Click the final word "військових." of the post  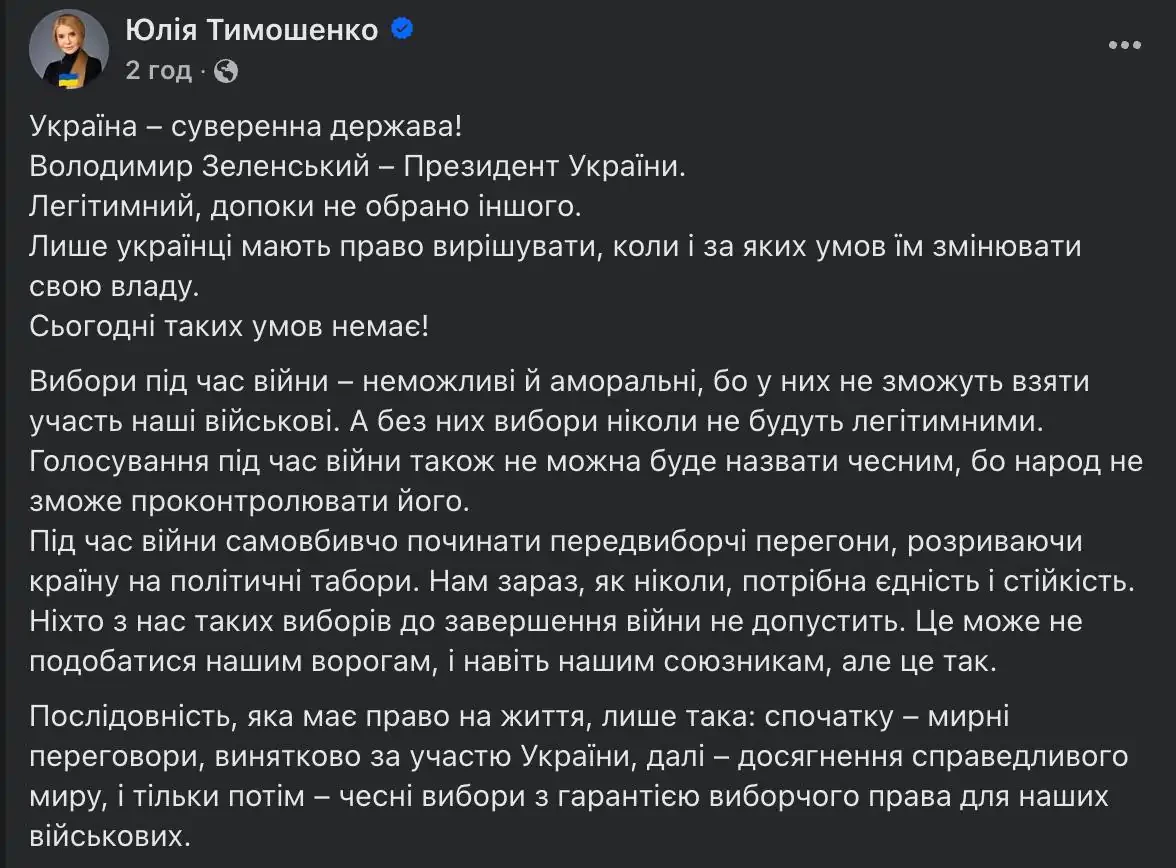coord(110,836)
